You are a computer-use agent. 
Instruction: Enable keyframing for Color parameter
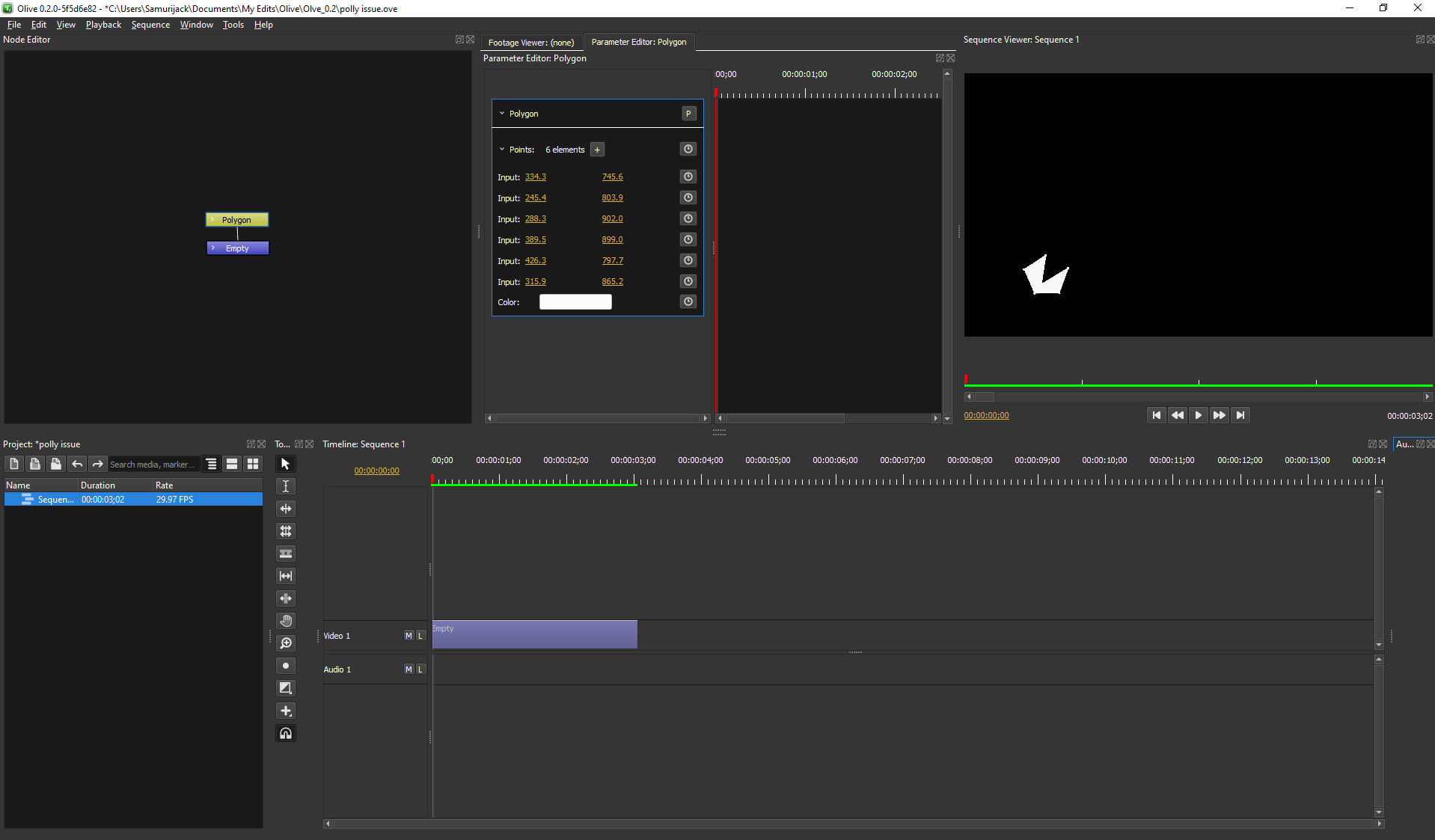(688, 301)
